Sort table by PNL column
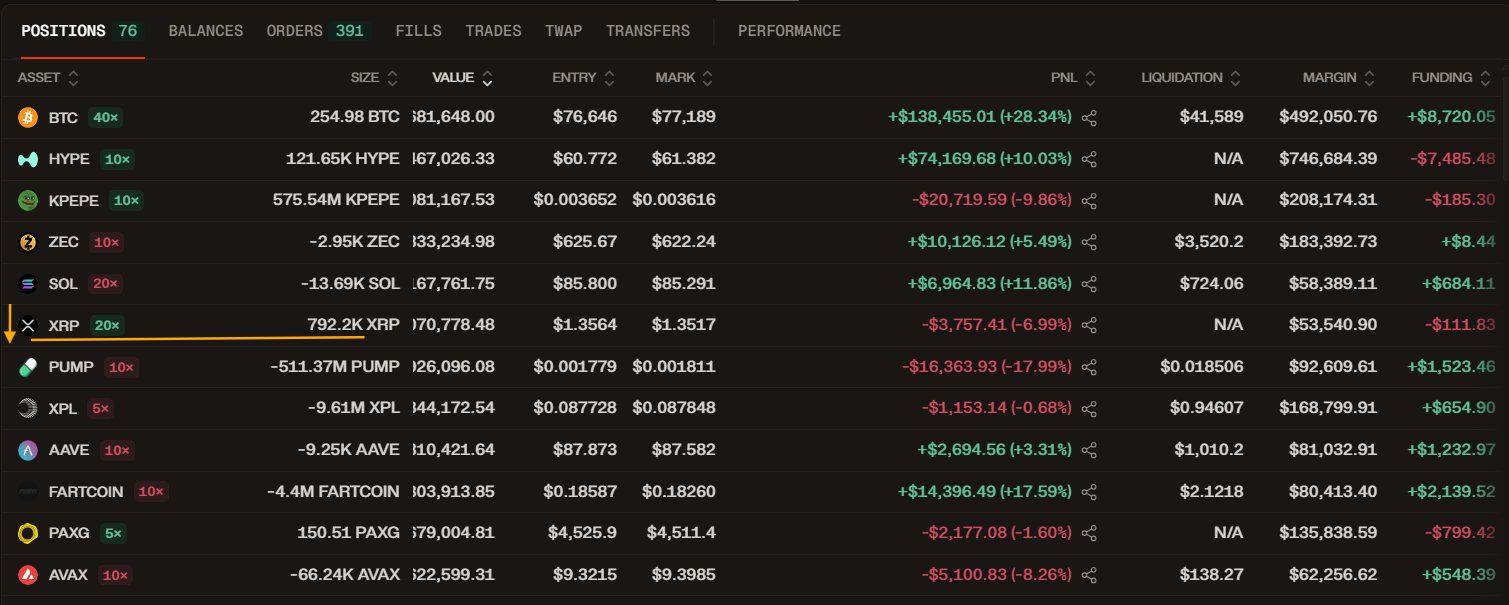 [x=1076, y=78]
